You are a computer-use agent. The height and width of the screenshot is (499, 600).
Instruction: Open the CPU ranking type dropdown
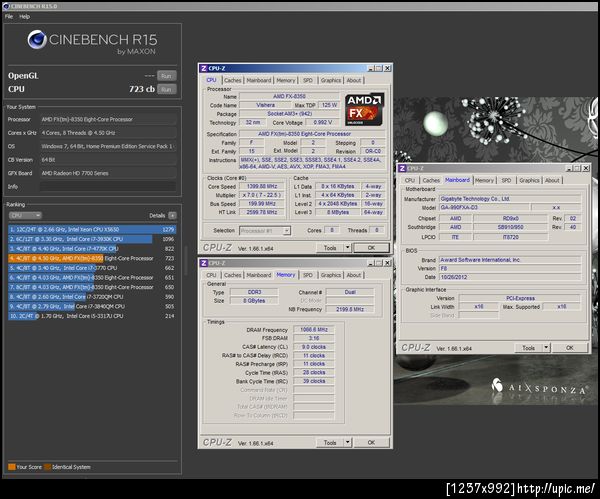coord(25,215)
